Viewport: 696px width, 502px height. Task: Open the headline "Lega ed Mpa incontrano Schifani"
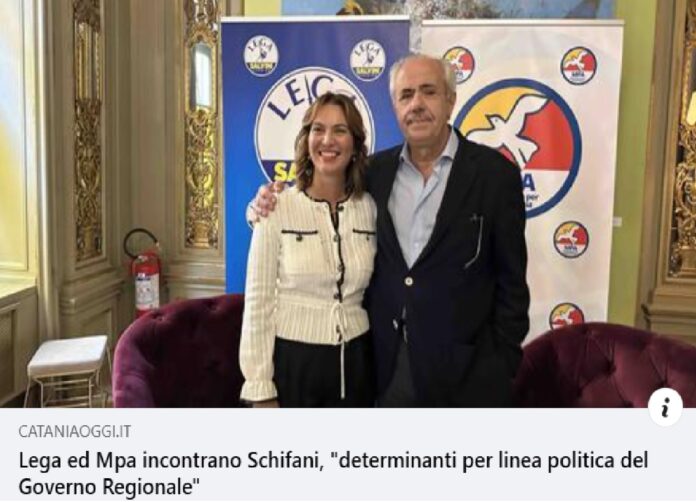(169, 461)
